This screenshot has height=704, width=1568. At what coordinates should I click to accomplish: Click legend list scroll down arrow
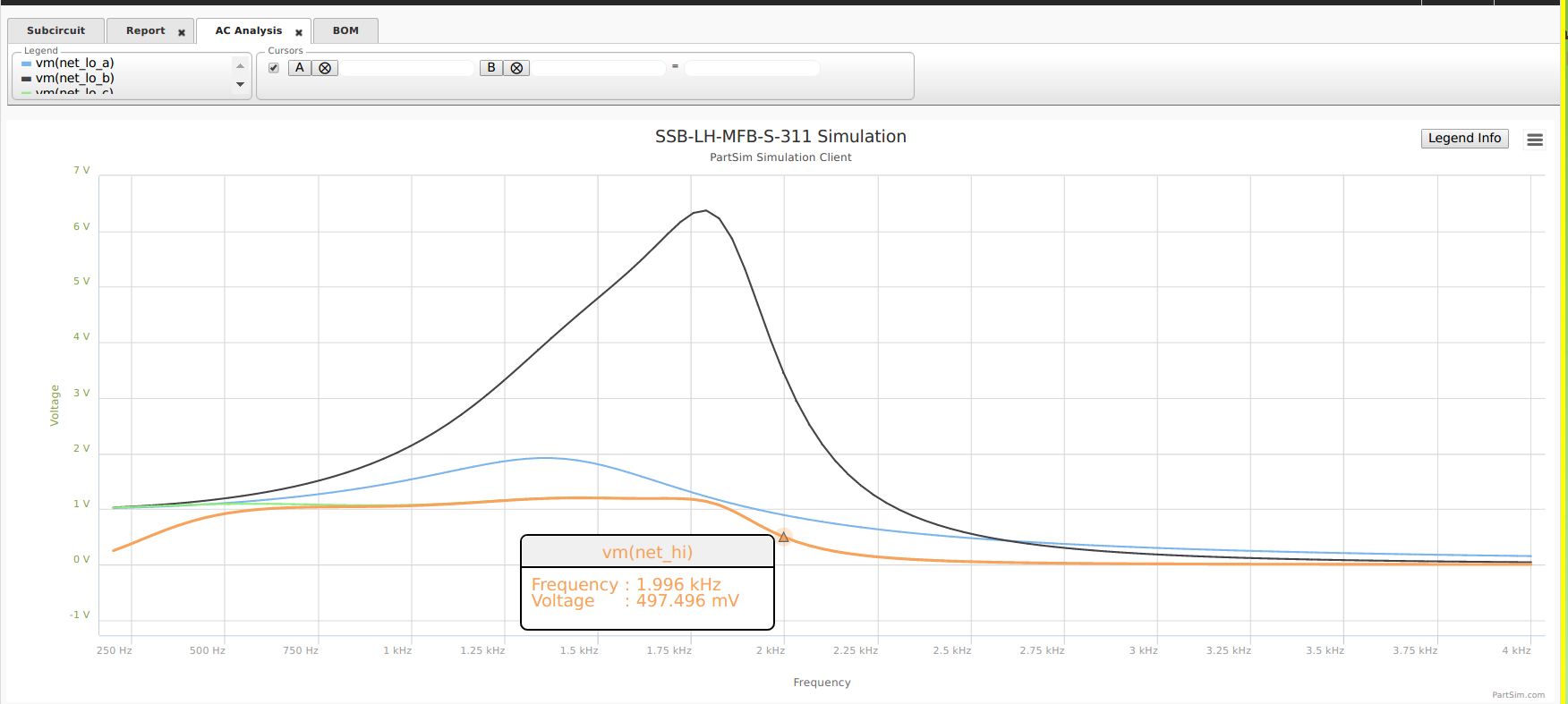(x=240, y=84)
